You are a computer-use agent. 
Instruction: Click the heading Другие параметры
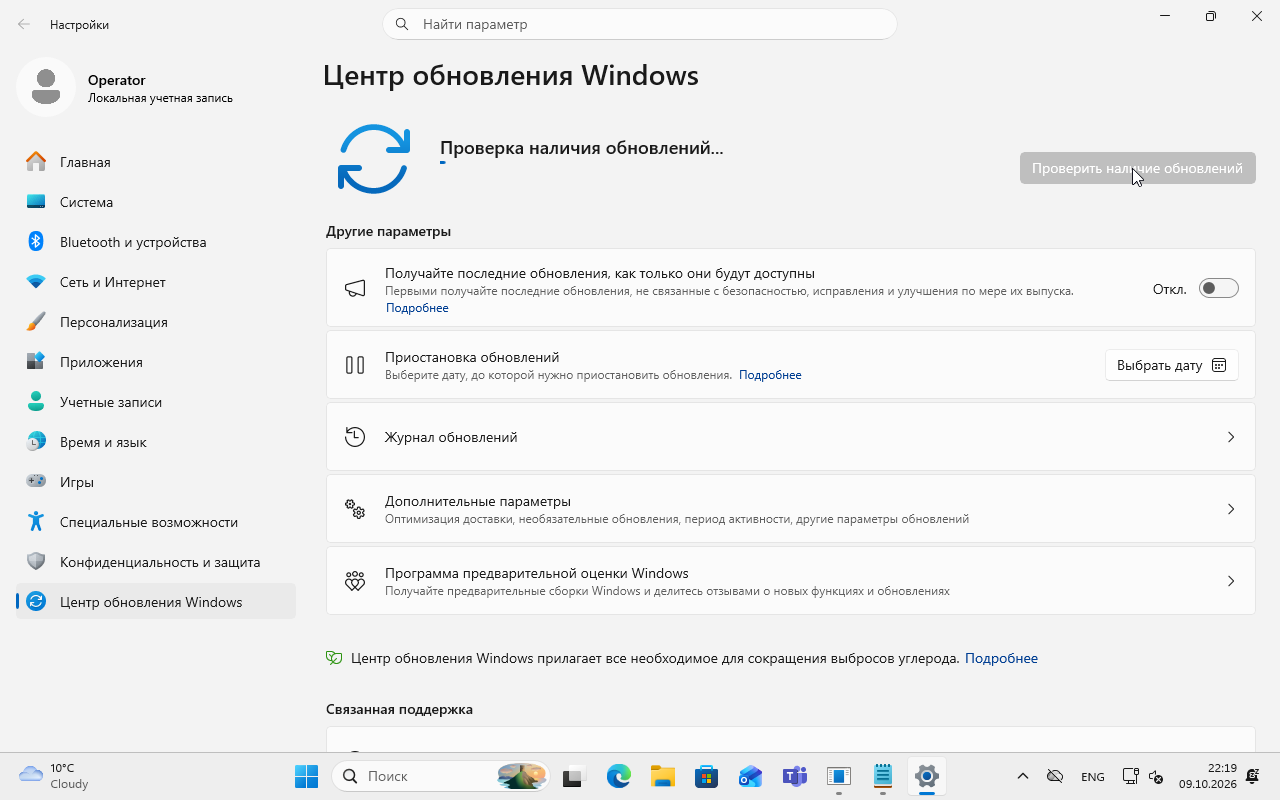pyautogui.click(x=388, y=231)
